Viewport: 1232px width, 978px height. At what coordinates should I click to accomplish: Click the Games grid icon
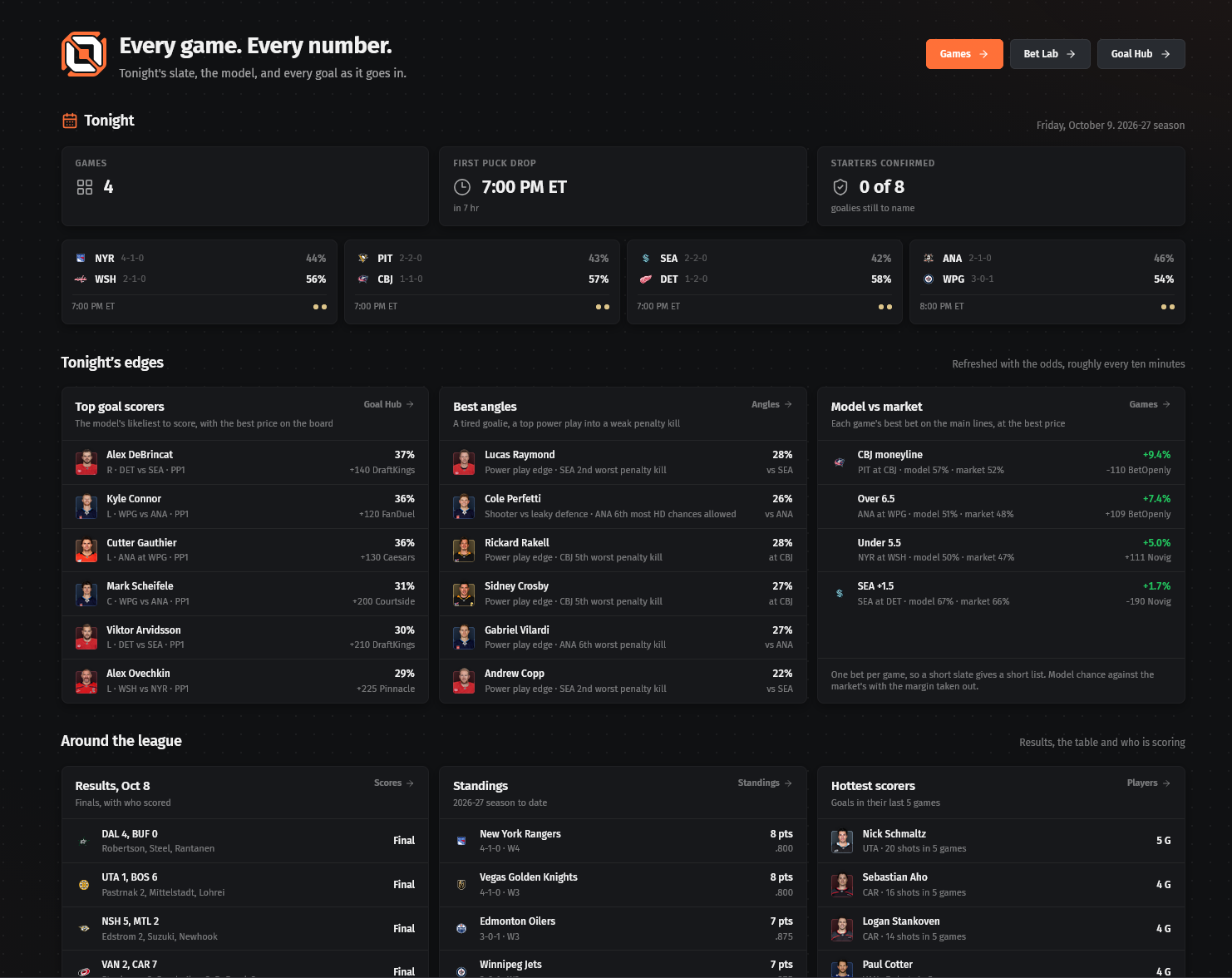tap(85, 187)
